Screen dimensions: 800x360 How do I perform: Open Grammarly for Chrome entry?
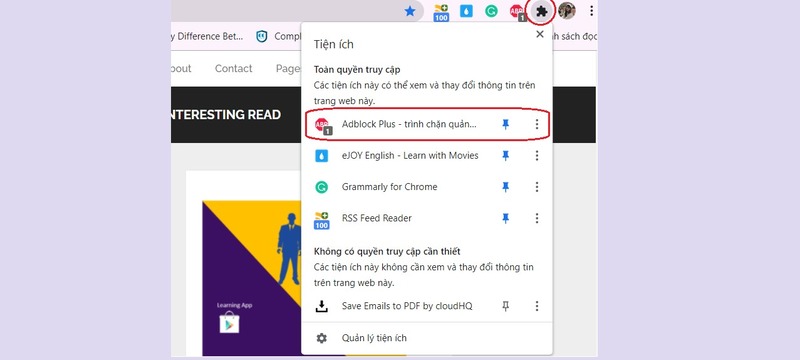click(389, 187)
